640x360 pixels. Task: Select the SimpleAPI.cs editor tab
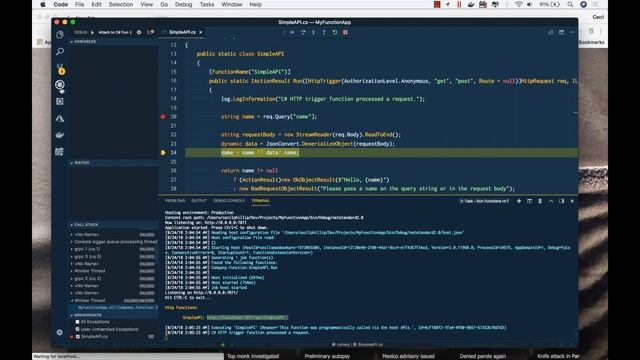click(x=182, y=32)
